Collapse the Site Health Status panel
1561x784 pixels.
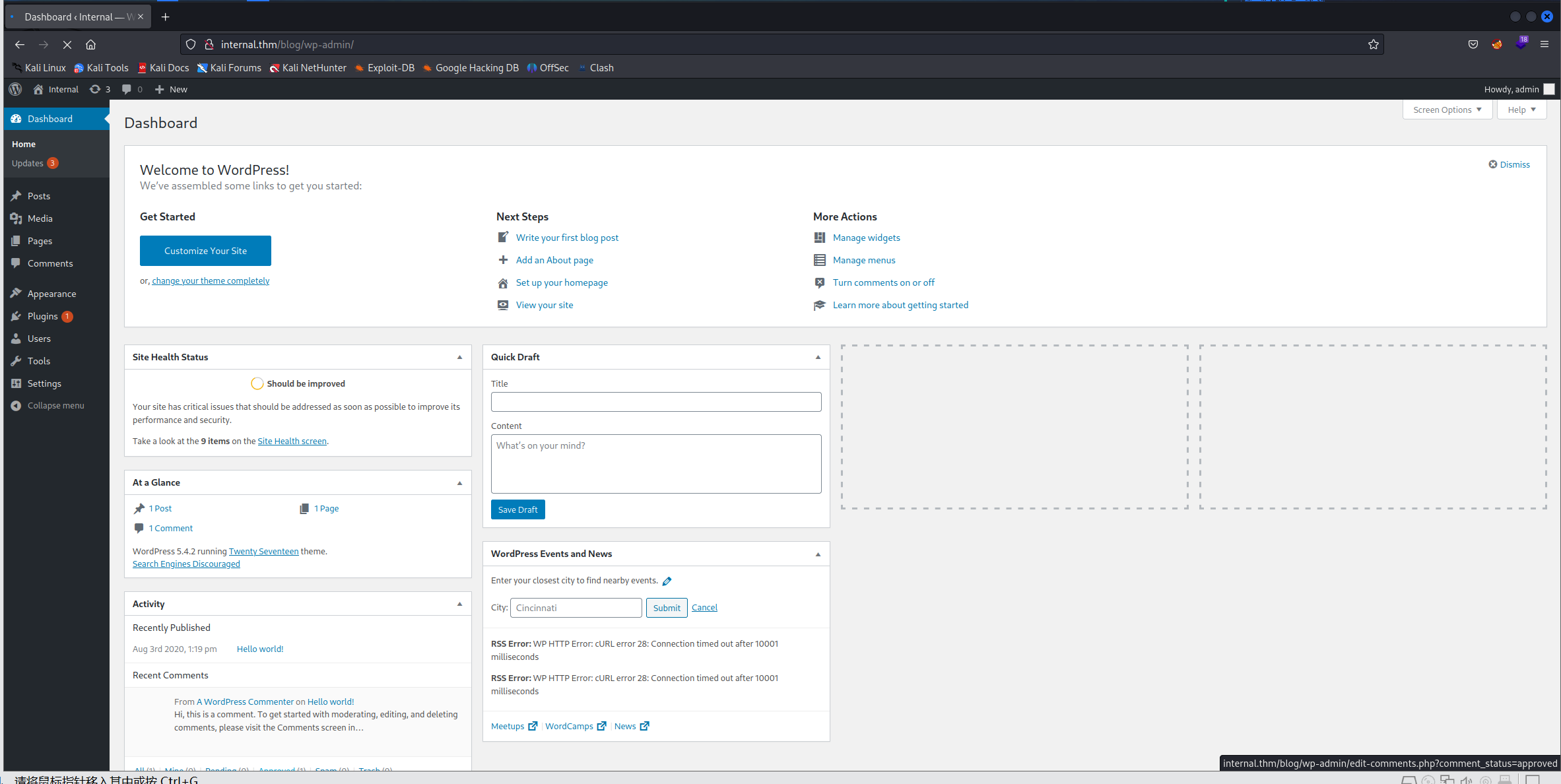pyautogui.click(x=460, y=357)
